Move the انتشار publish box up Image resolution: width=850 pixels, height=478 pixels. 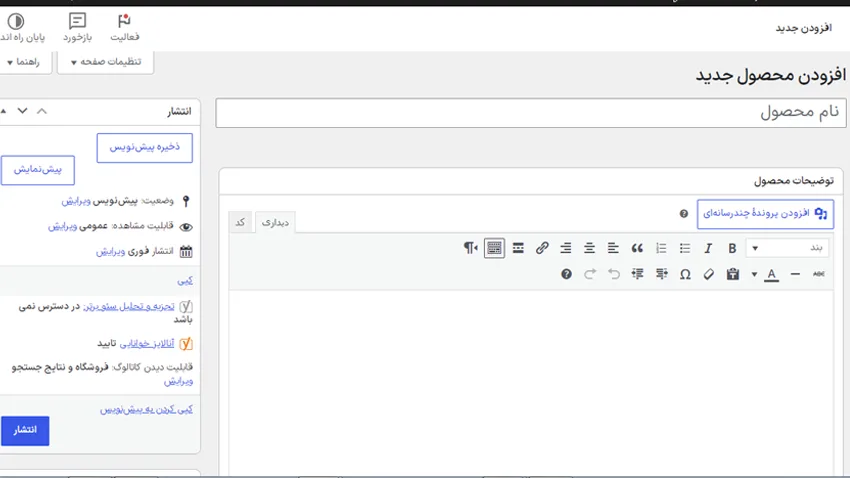pyautogui.click(x=42, y=111)
